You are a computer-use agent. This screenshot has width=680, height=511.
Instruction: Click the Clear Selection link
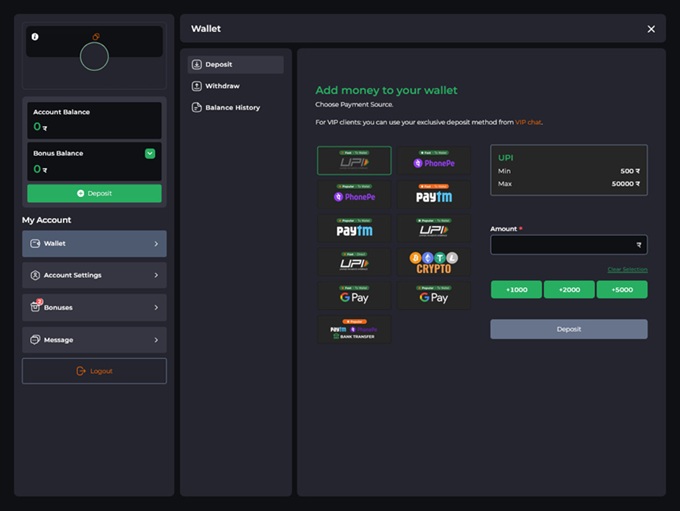point(627,269)
